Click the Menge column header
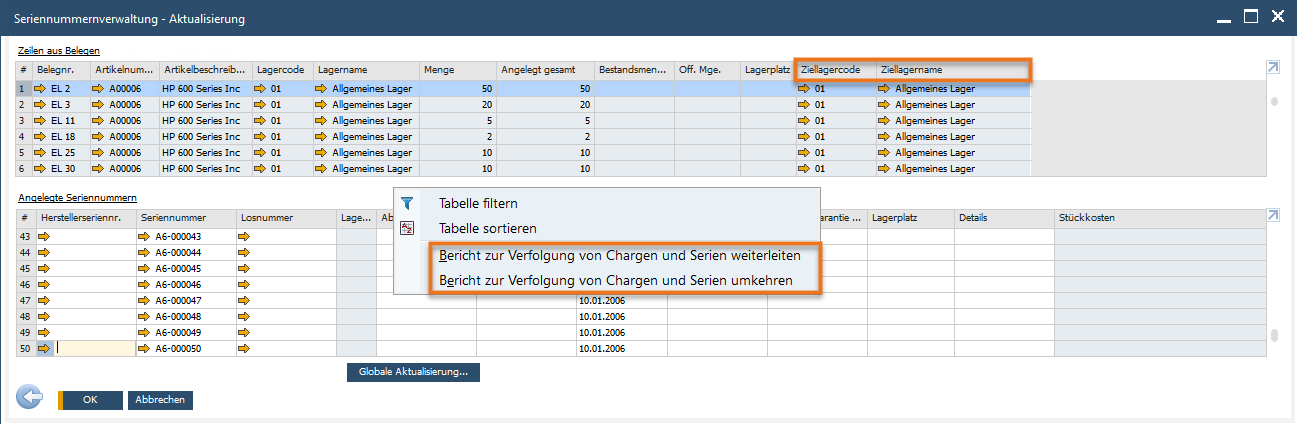This screenshot has height=424, width=1297. [x=458, y=69]
